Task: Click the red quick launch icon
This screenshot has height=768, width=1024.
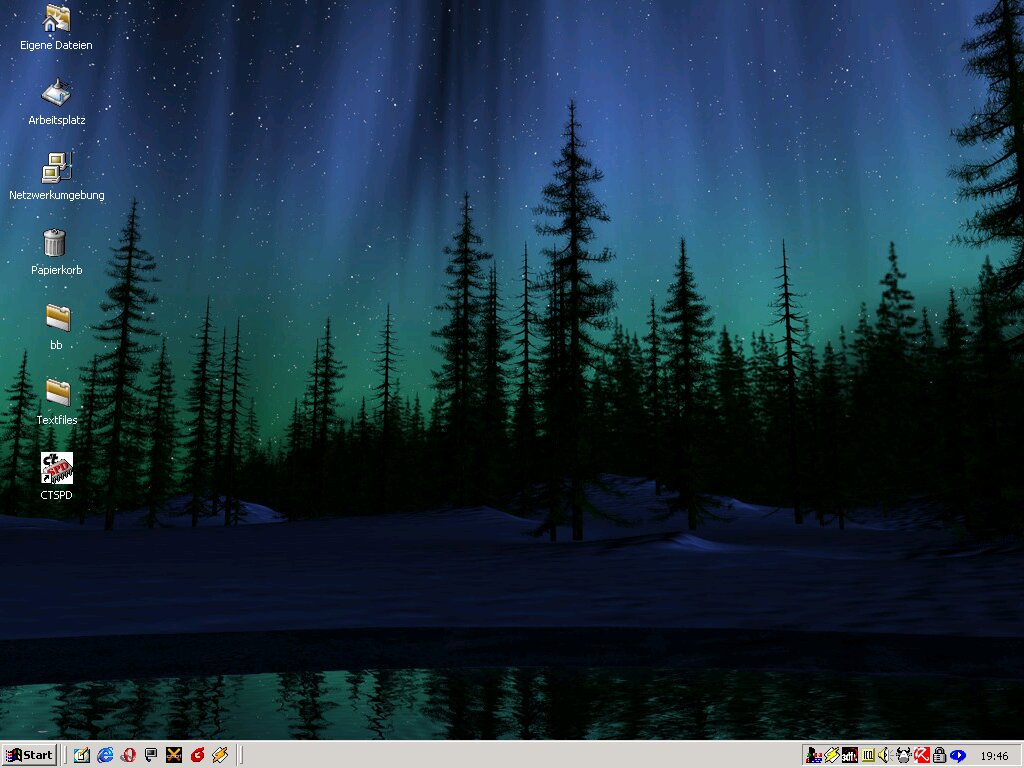Action: coord(197,755)
